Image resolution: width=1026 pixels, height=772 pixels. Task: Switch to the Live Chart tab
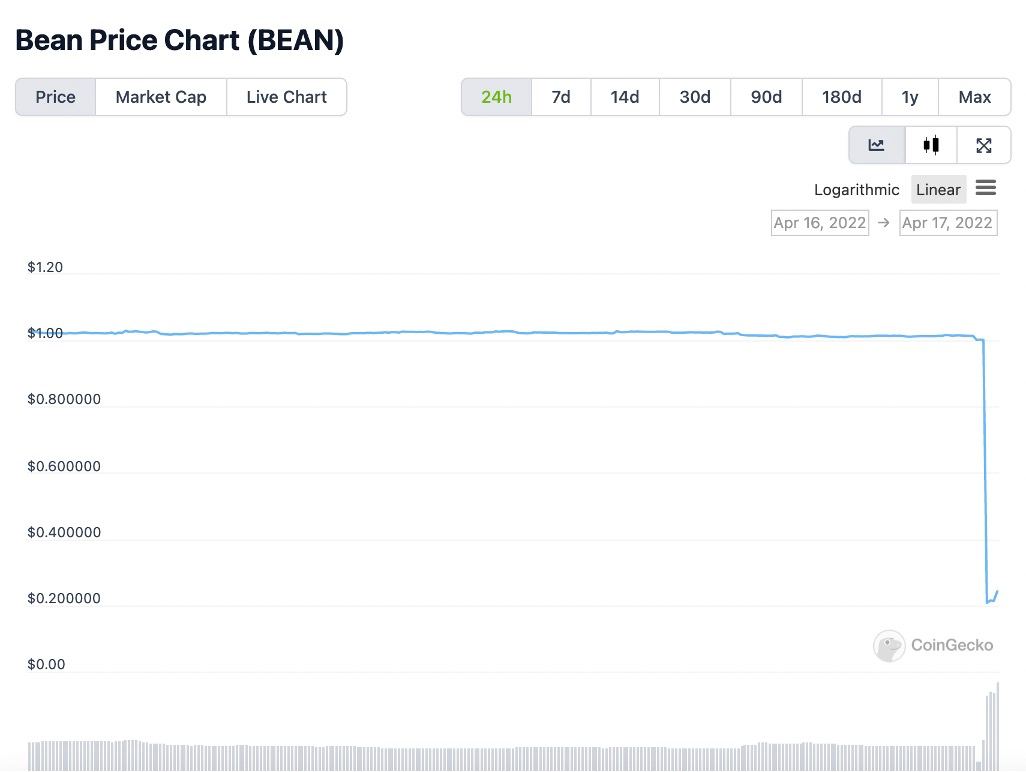pos(287,97)
